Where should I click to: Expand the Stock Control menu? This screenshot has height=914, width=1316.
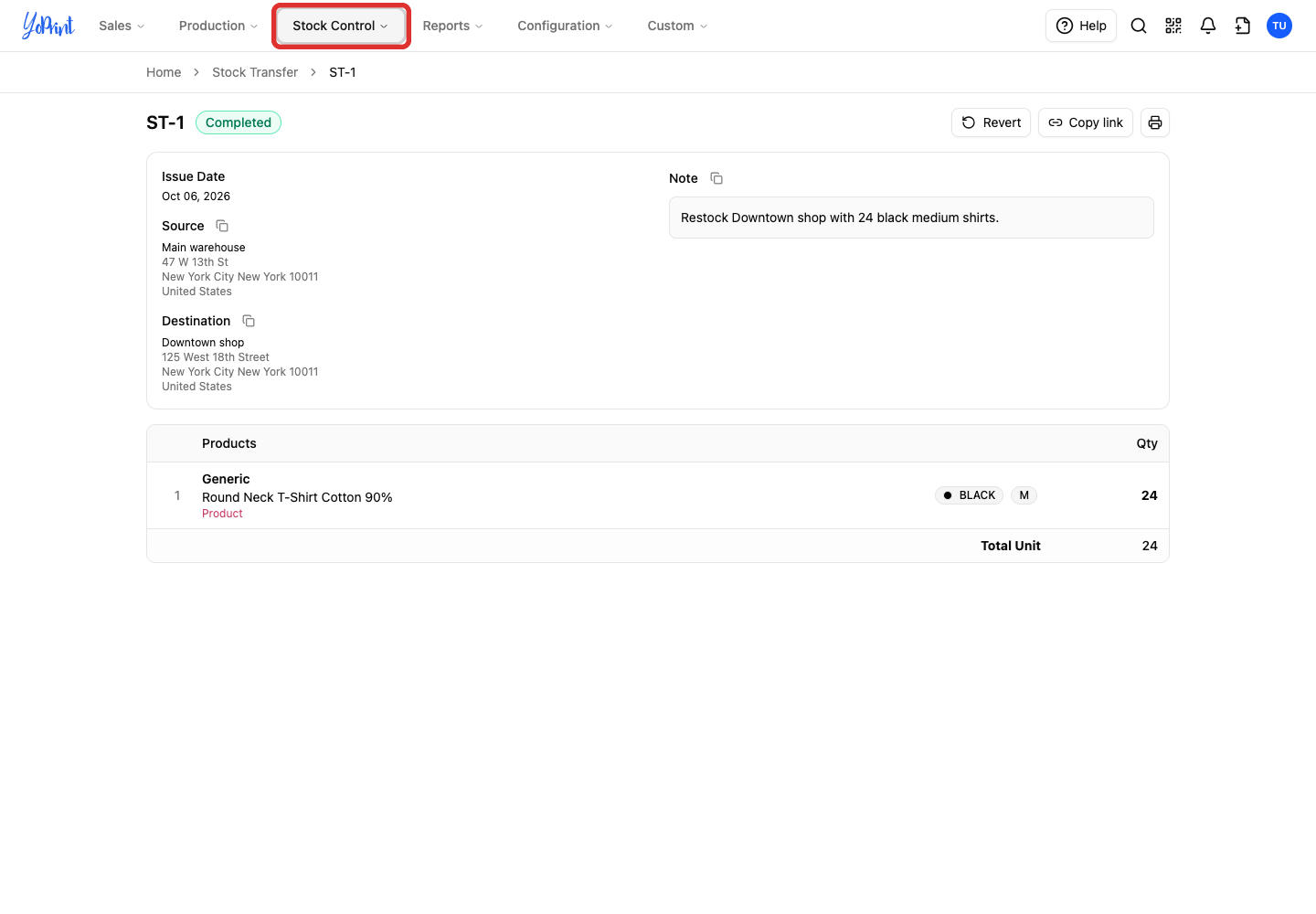pos(341,26)
